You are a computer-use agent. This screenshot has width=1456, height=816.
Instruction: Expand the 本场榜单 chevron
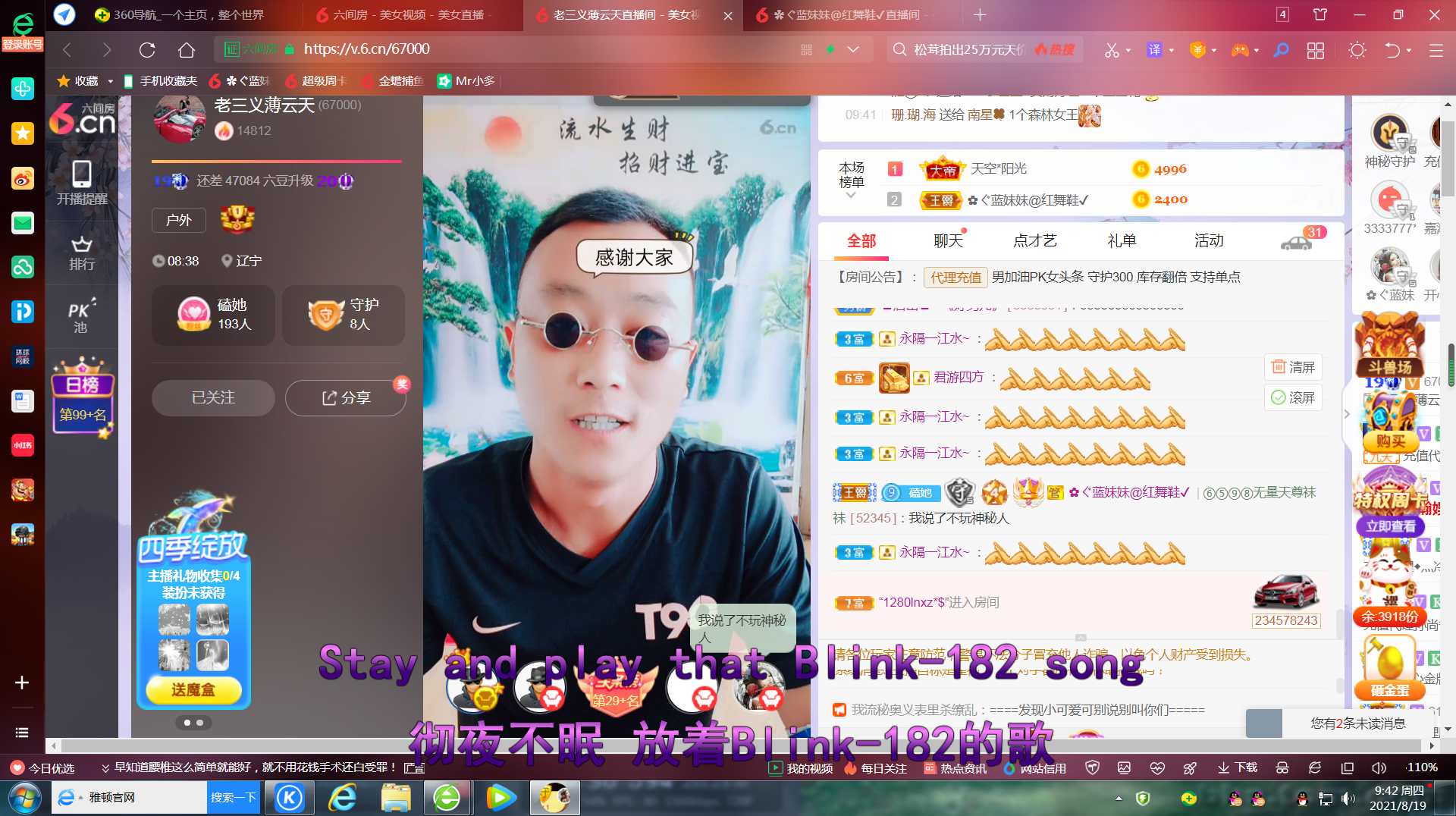(x=851, y=195)
